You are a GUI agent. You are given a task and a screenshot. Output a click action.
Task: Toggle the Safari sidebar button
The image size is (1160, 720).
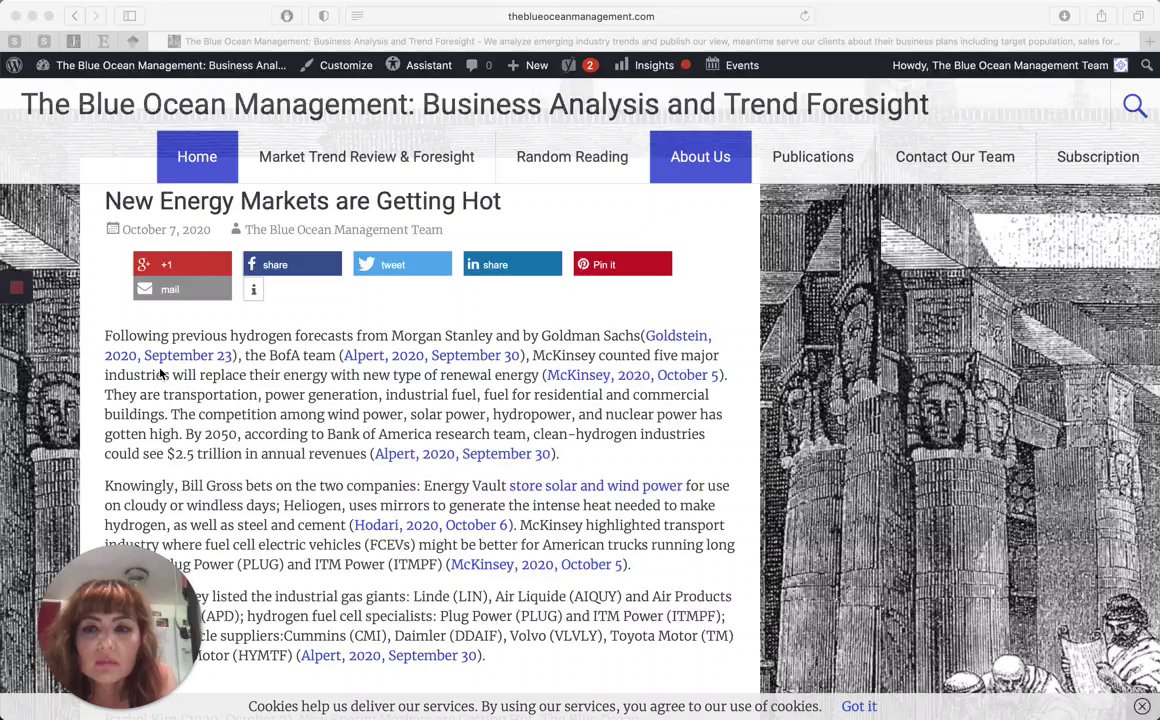(129, 16)
